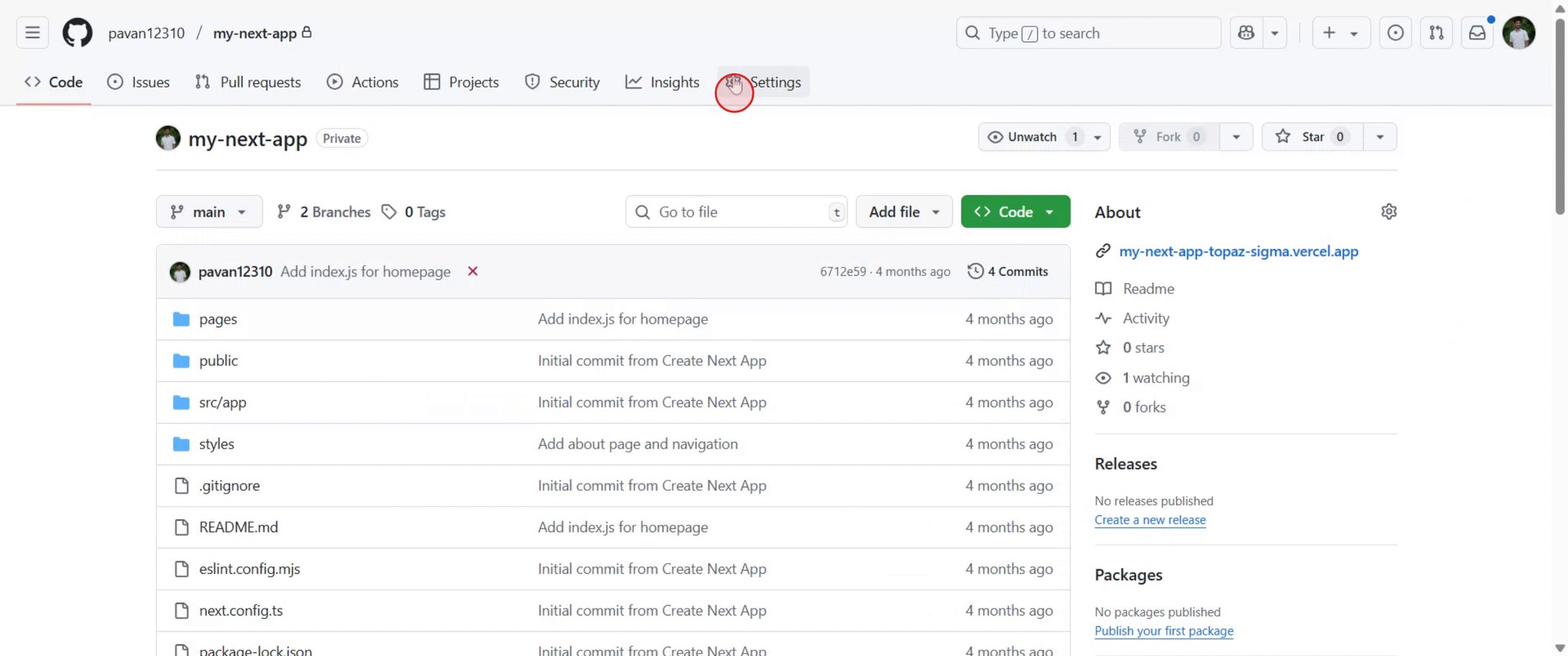
Task: Star the my-next-app repository
Action: pos(1312,137)
